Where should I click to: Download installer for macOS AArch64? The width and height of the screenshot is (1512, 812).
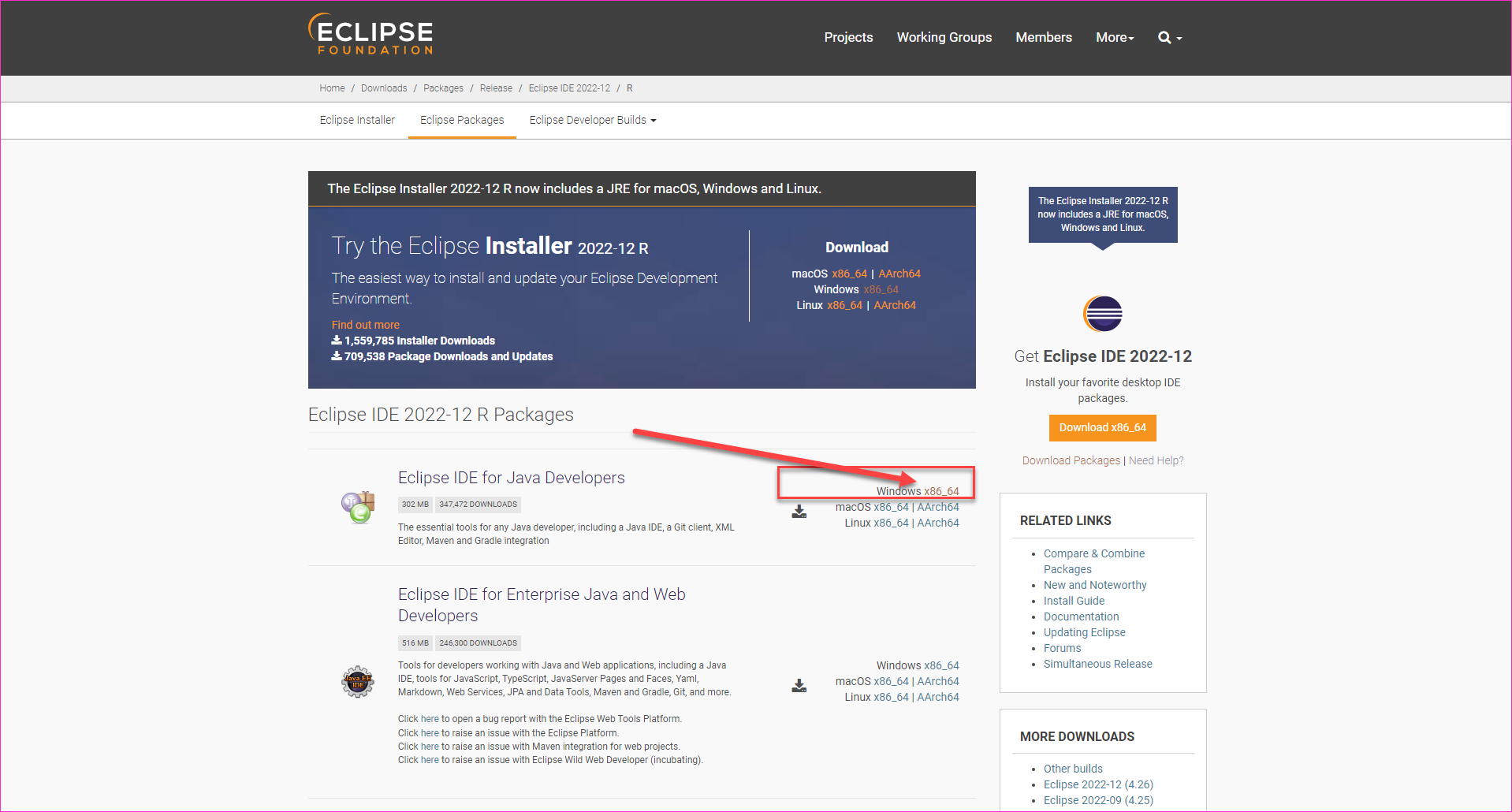(899, 274)
